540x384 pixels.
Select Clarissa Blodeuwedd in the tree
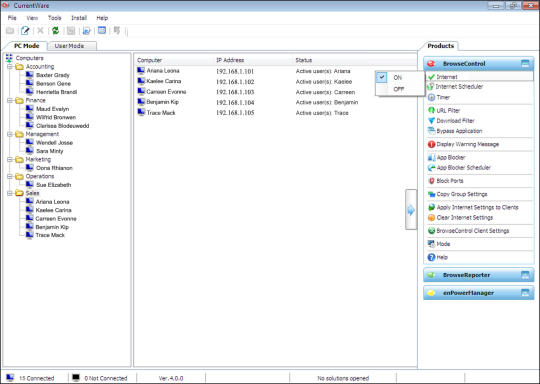pos(62,126)
